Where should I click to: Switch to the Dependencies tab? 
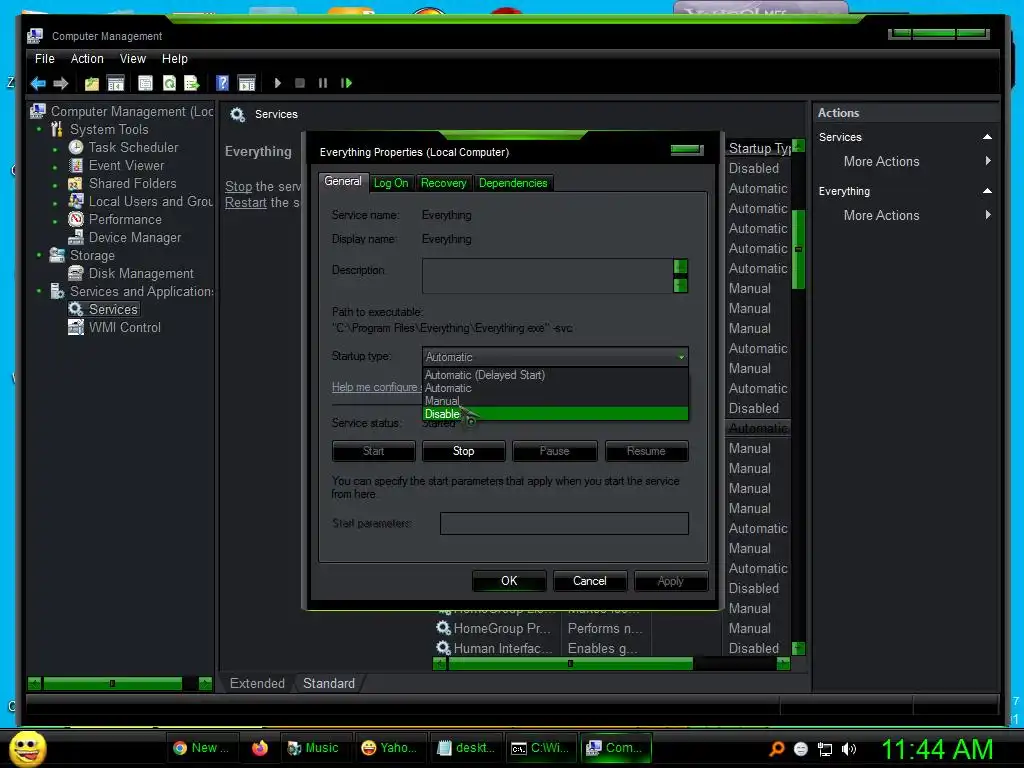point(513,184)
